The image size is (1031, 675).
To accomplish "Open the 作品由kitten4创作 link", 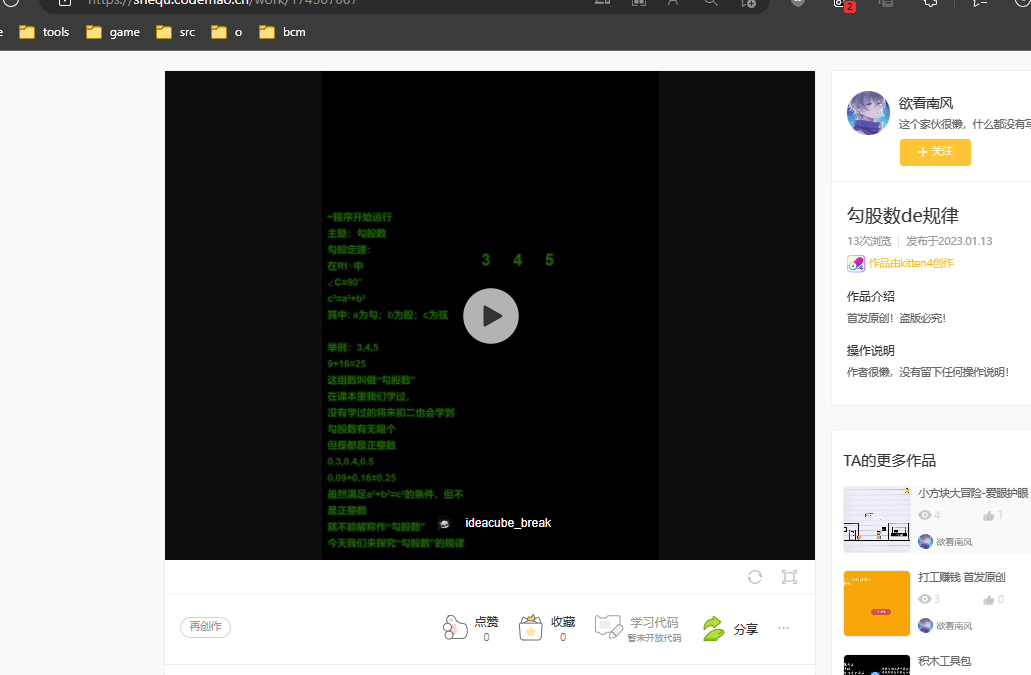I will pyautogui.click(x=911, y=263).
